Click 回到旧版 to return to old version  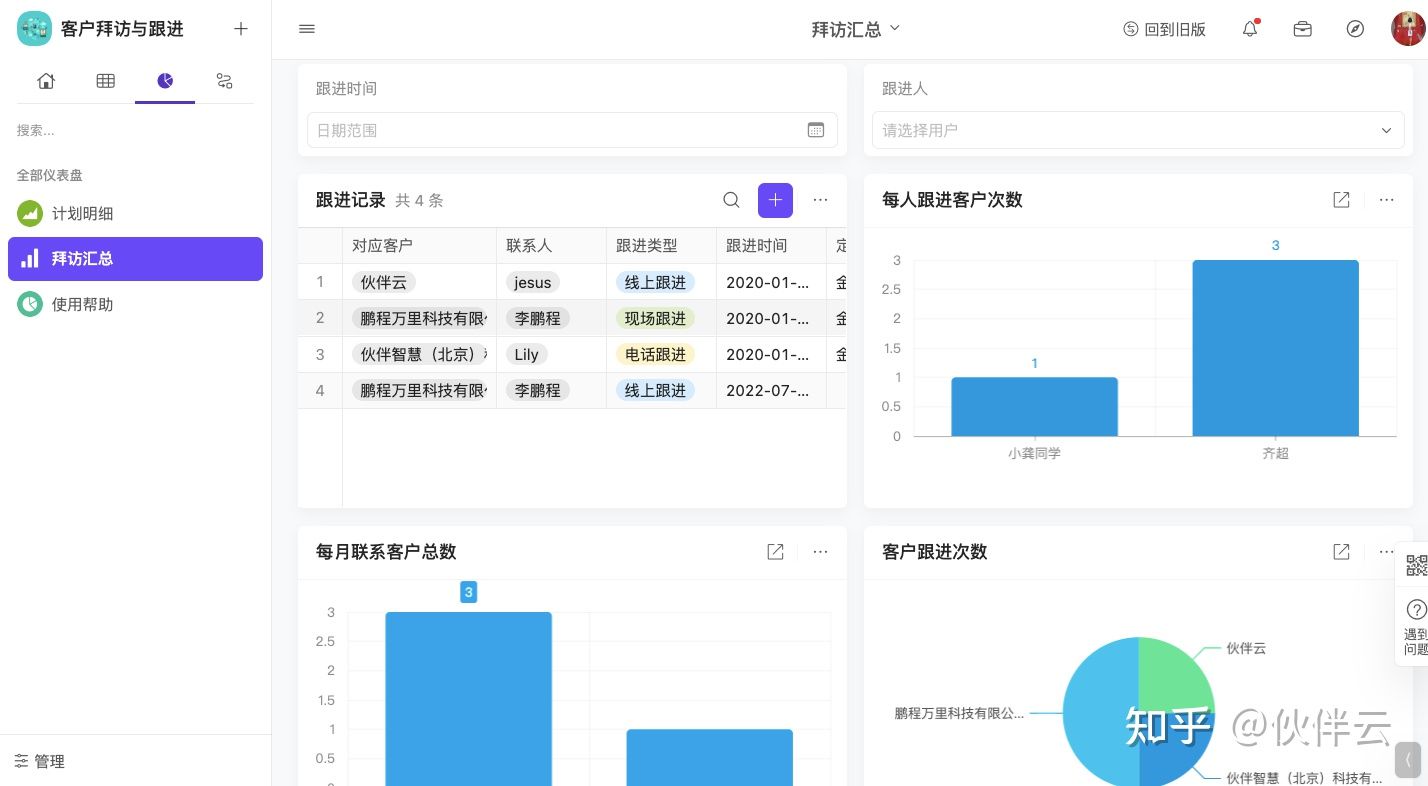click(1164, 29)
